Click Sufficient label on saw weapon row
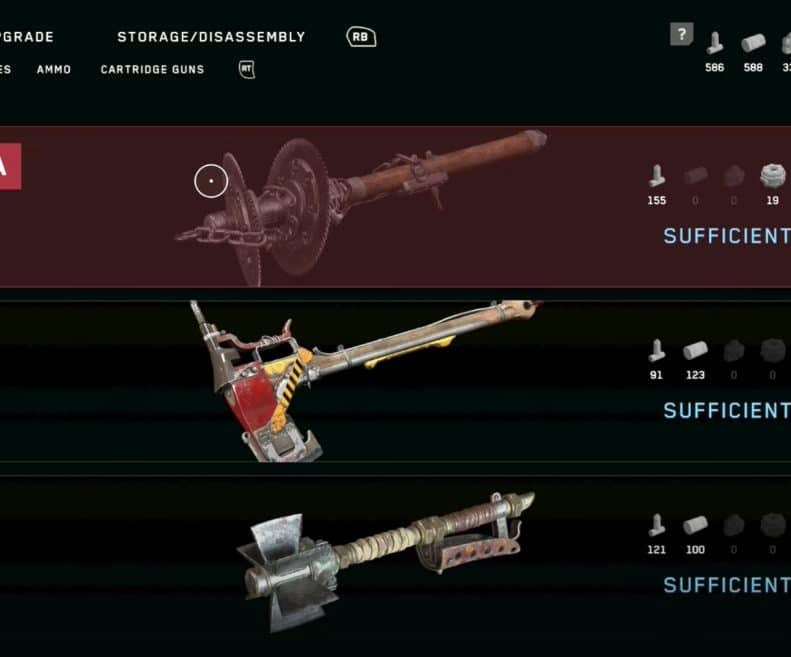 coord(727,236)
